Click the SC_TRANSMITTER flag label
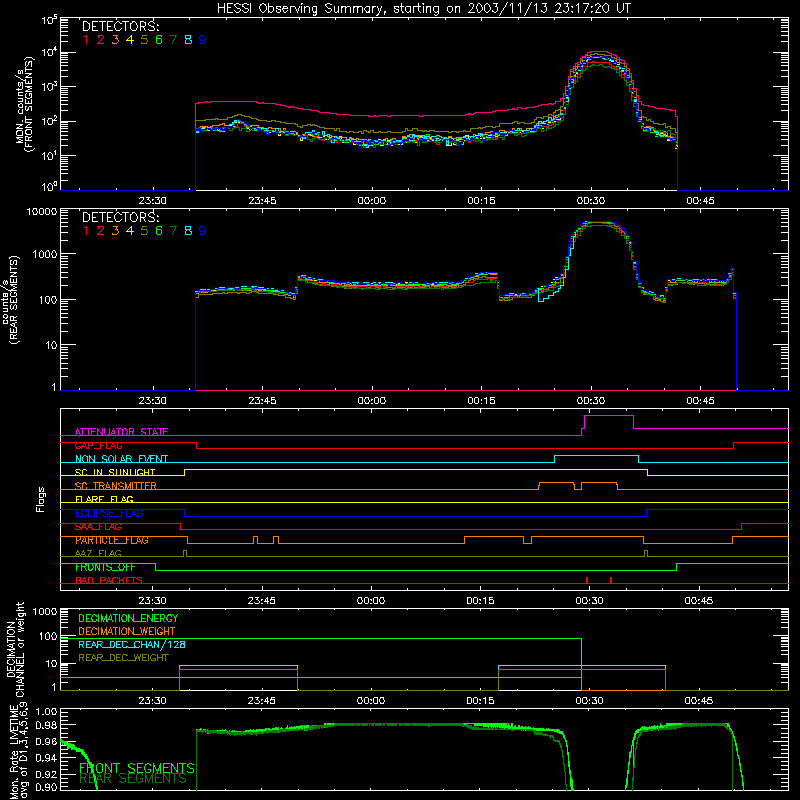The width and height of the screenshot is (800, 800). (x=116, y=486)
